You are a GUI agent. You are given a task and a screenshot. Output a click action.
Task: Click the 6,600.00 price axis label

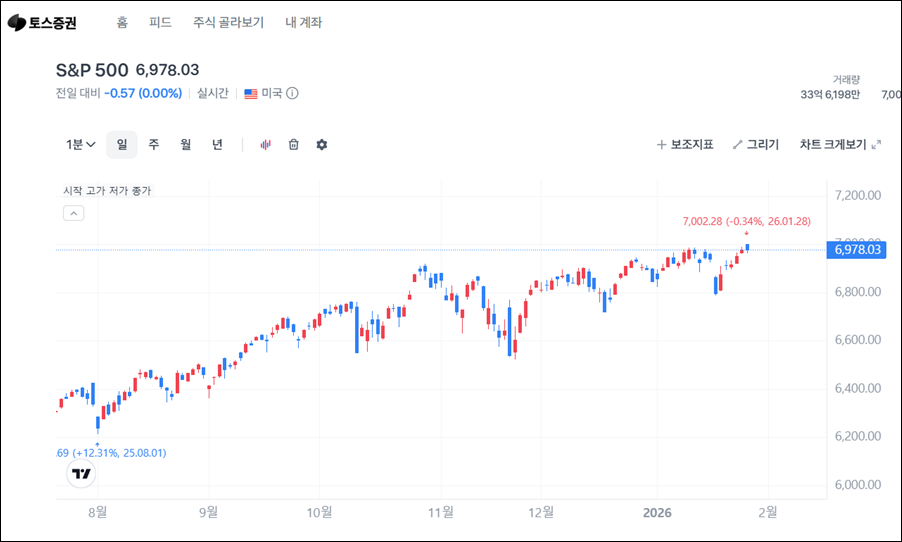pos(858,340)
